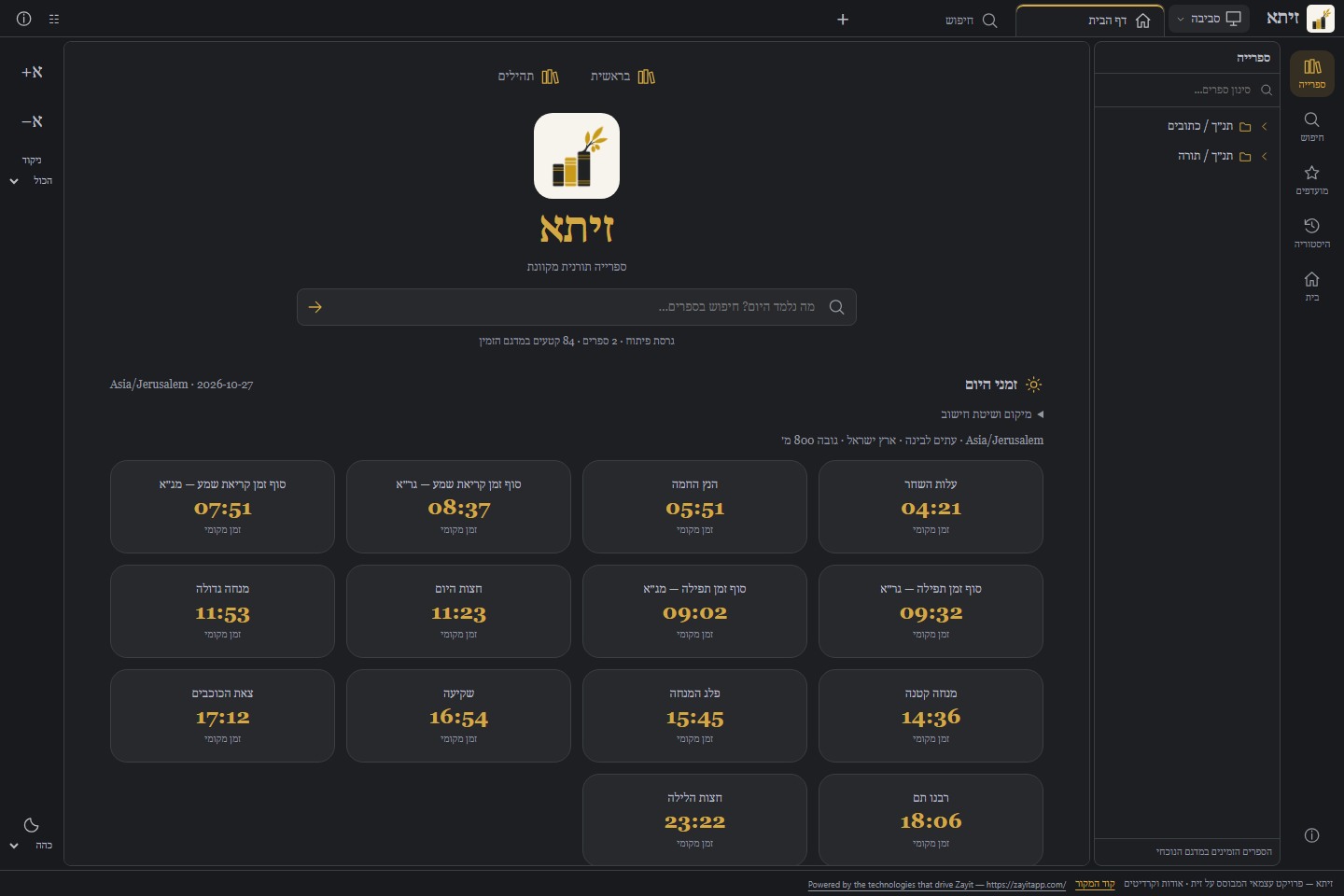Open the בראשית book shortcut
Viewport: 1344px width, 896px height.
point(623,77)
